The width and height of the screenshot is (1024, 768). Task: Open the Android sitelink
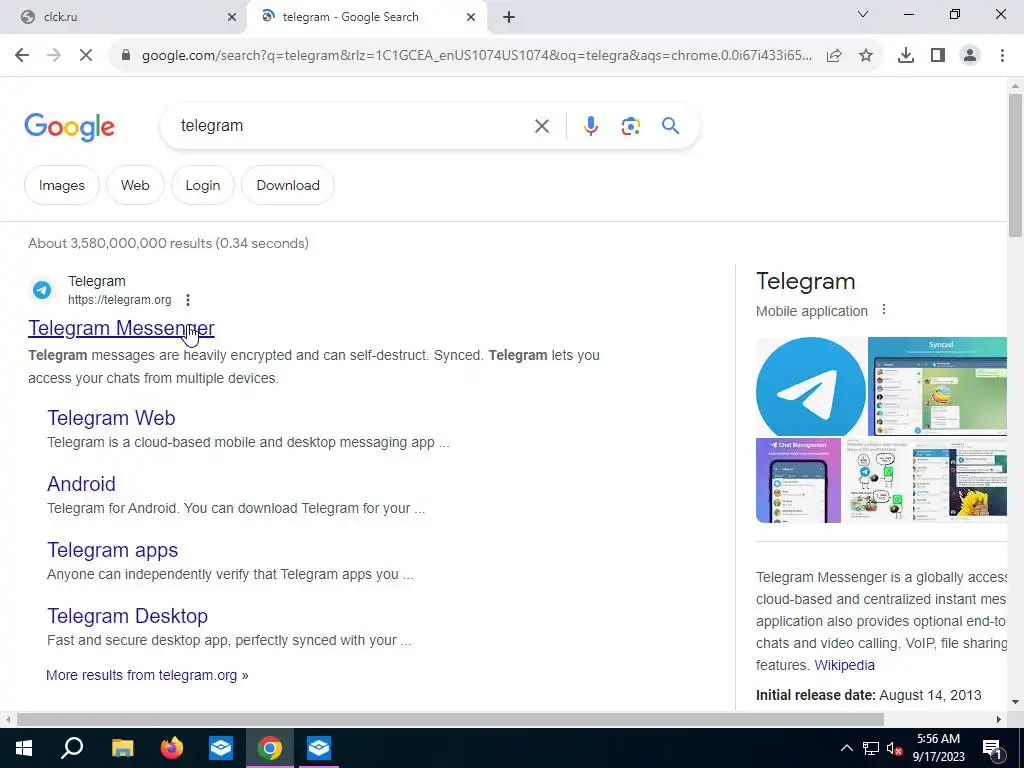(x=81, y=484)
